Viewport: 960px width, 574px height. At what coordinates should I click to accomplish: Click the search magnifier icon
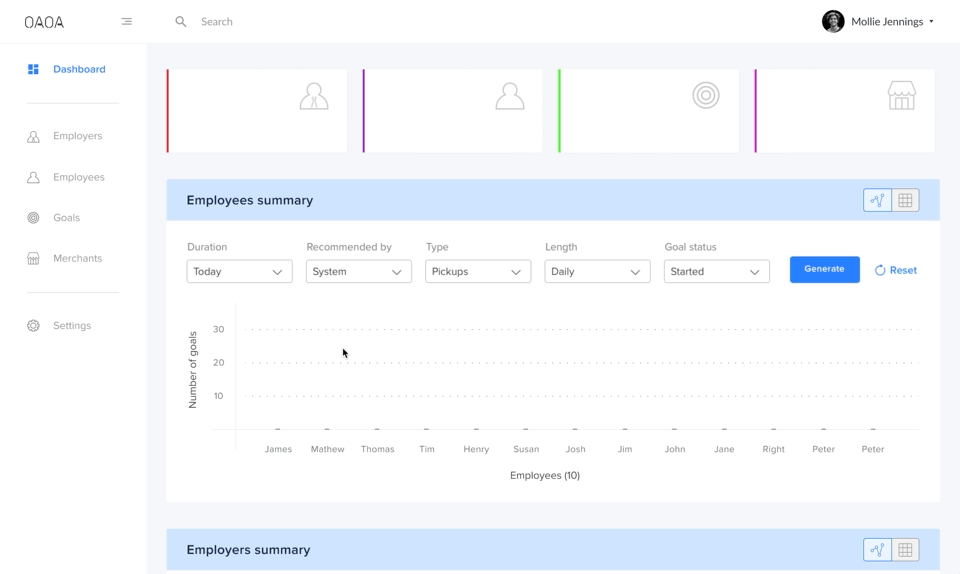point(181,21)
